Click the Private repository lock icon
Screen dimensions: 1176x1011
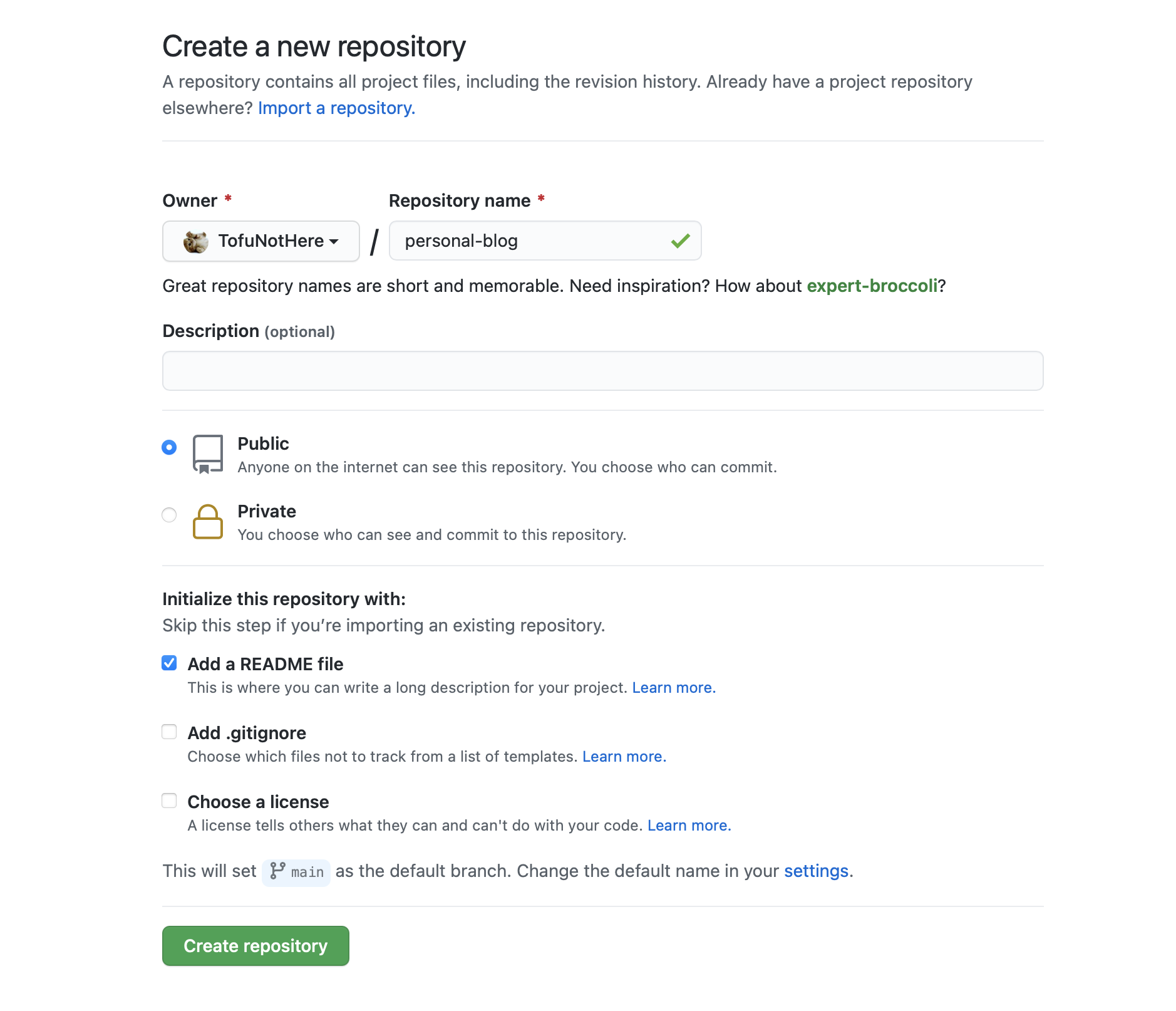click(207, 522)
